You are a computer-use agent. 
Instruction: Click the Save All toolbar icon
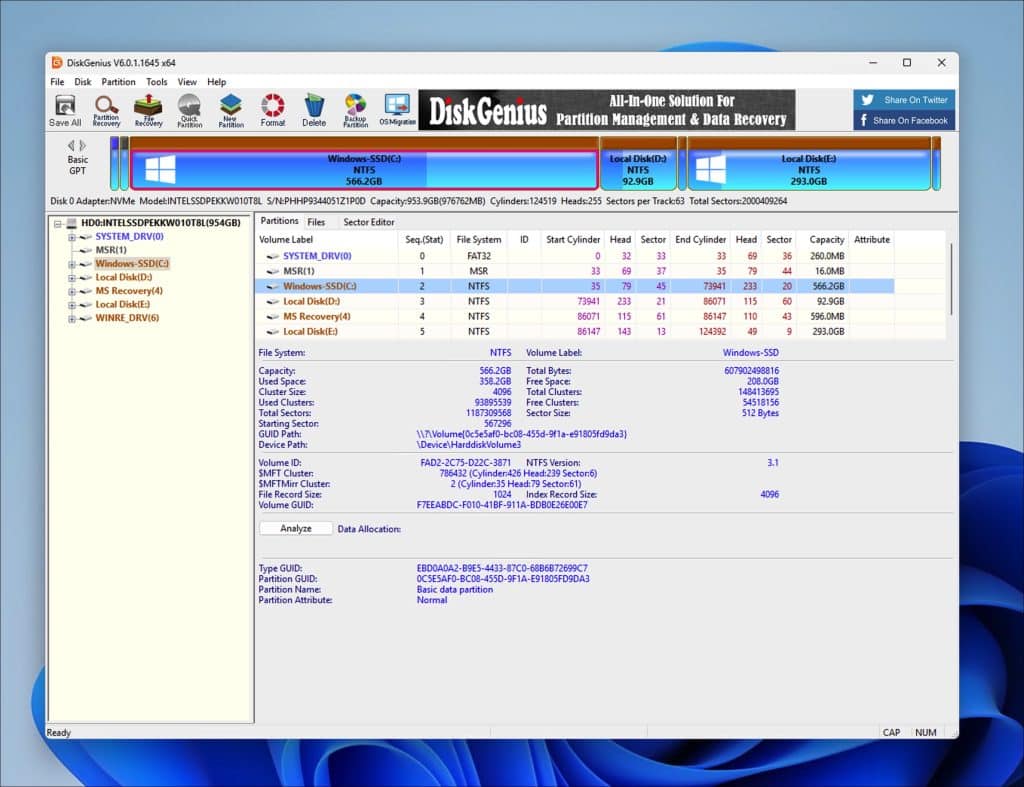coord(65,110)
